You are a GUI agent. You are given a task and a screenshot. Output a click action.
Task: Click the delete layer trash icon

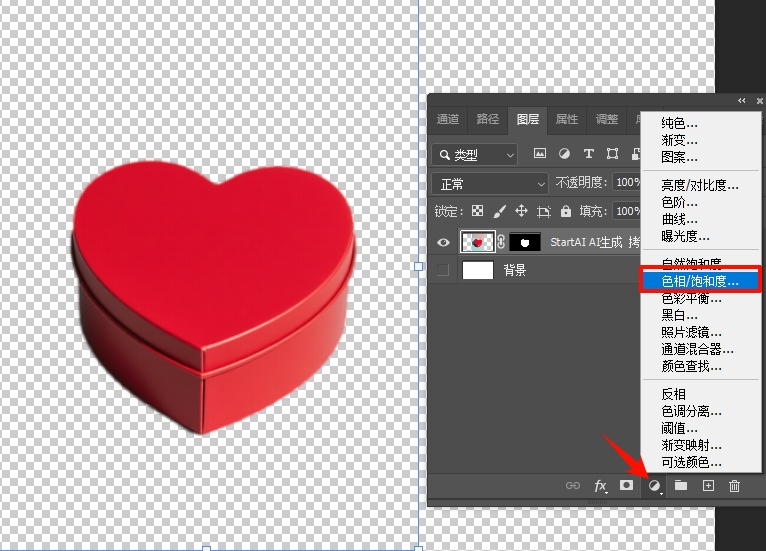point(735,486)
